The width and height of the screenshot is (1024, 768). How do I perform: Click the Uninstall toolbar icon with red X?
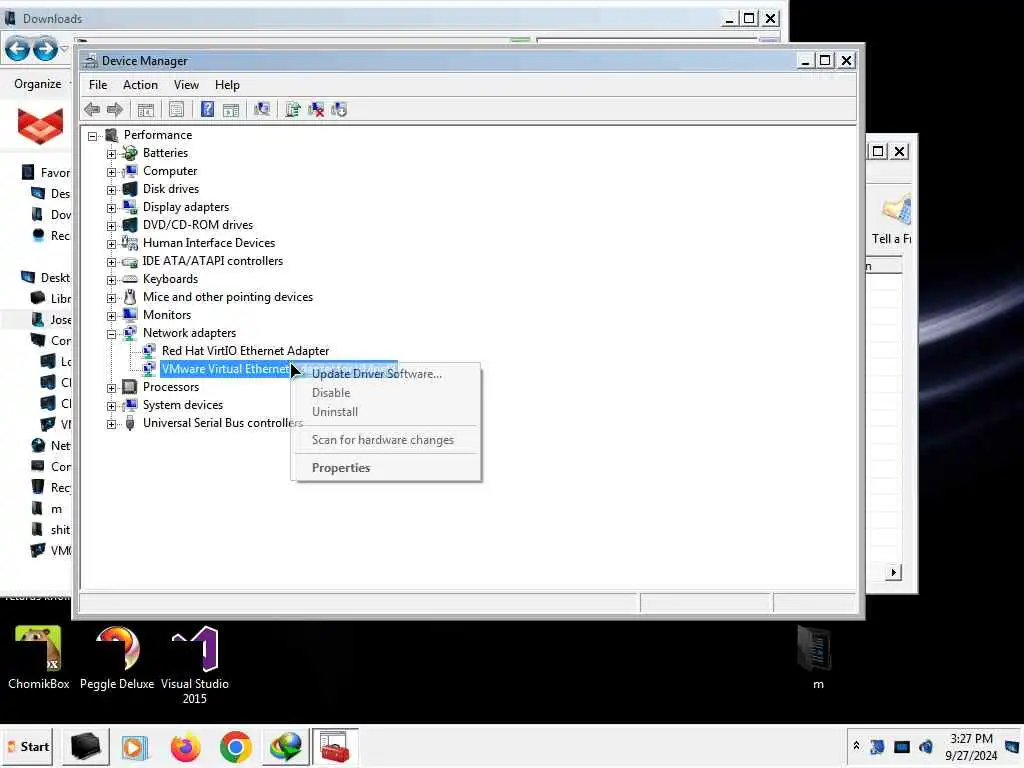coord(316,110)
